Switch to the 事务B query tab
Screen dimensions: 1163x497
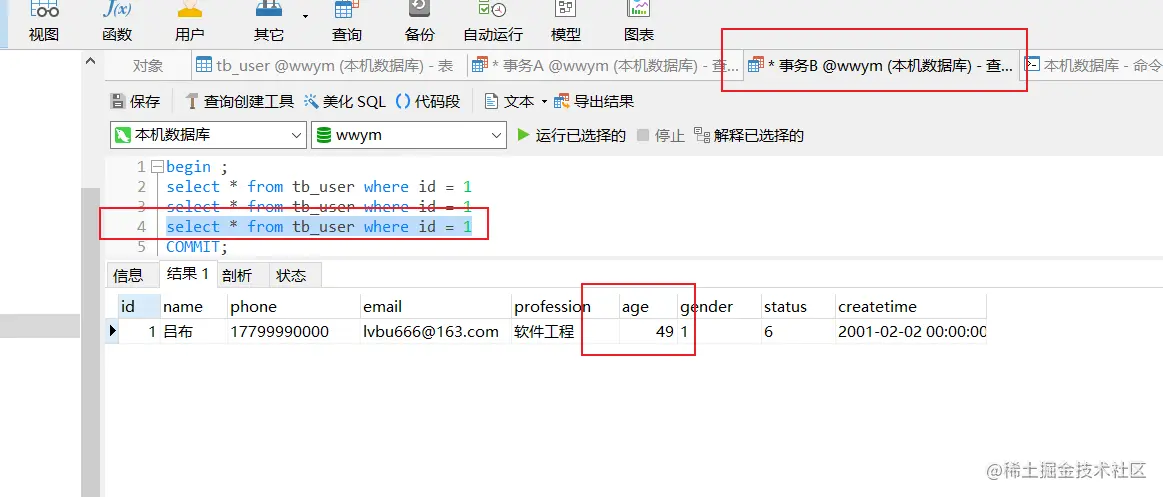(880, 65)
